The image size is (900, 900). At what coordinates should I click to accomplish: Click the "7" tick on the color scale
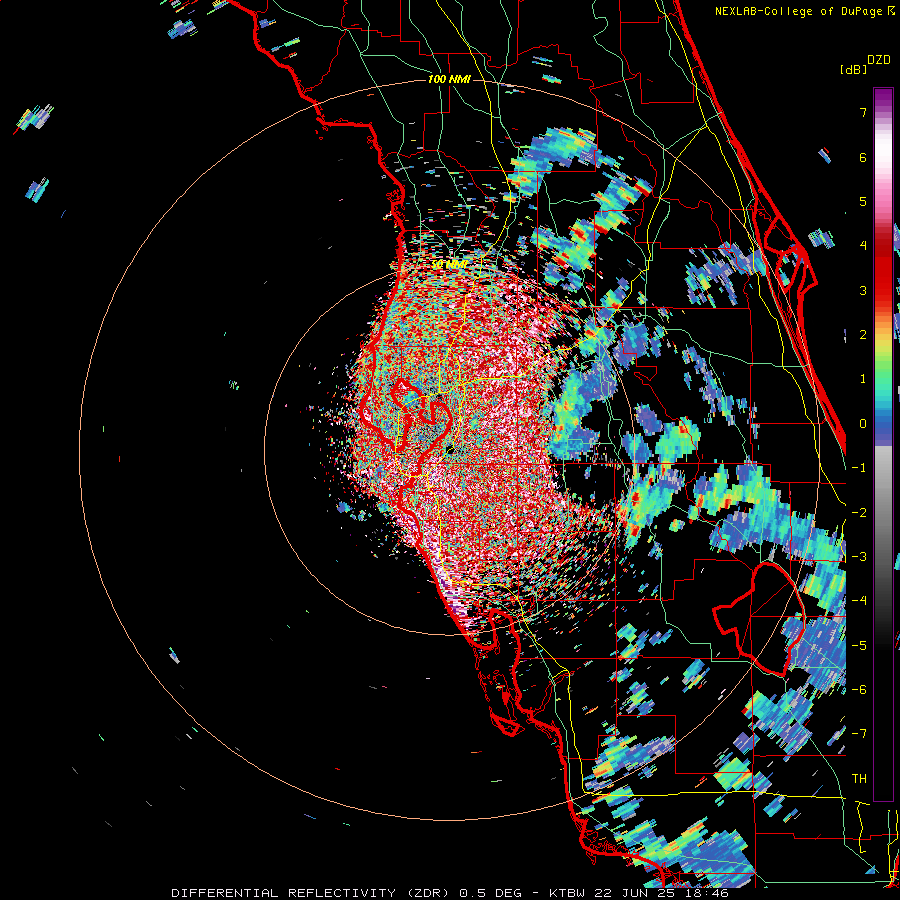(x=863, y=112)
